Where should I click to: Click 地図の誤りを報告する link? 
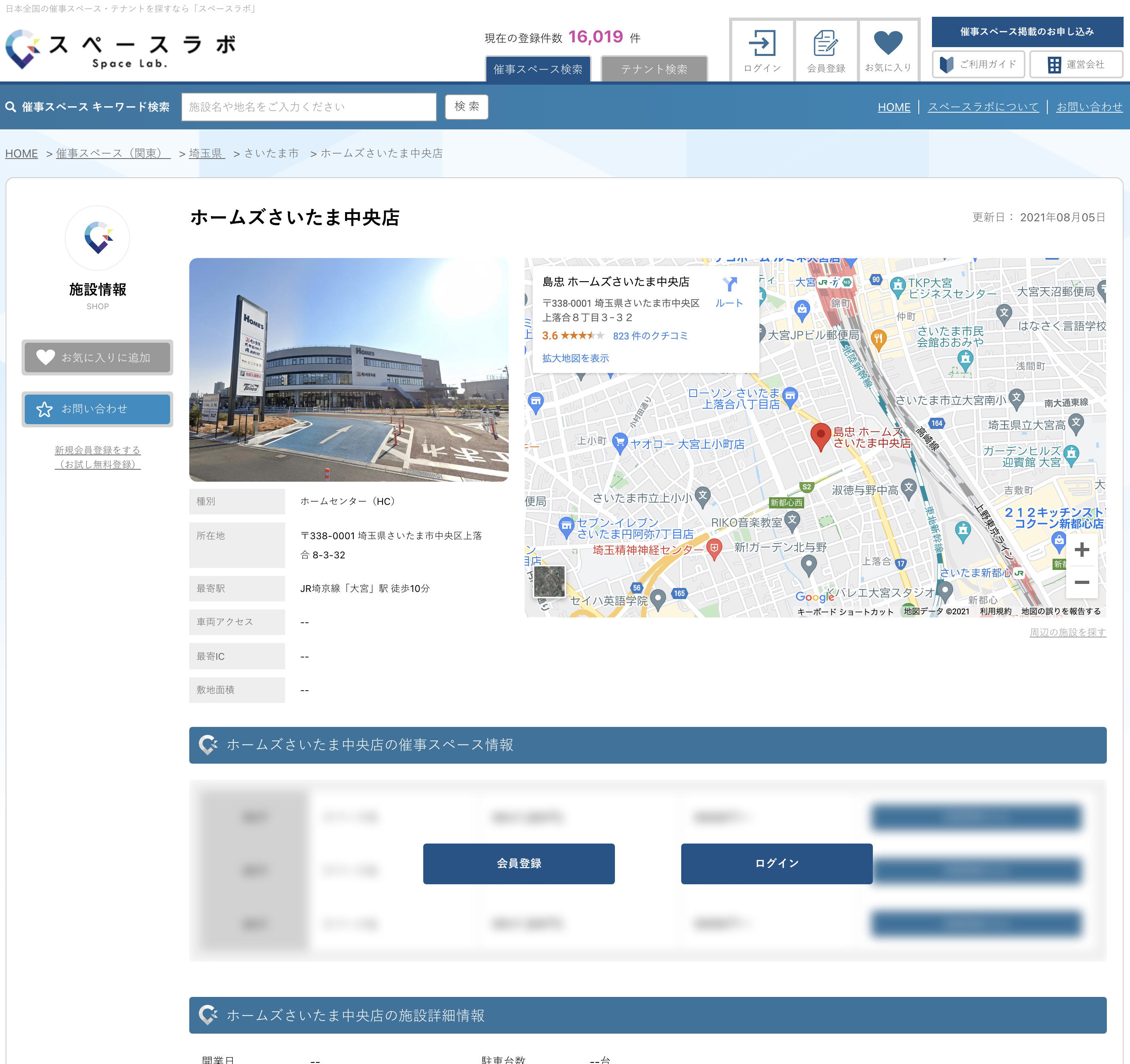pos(1061,611)
